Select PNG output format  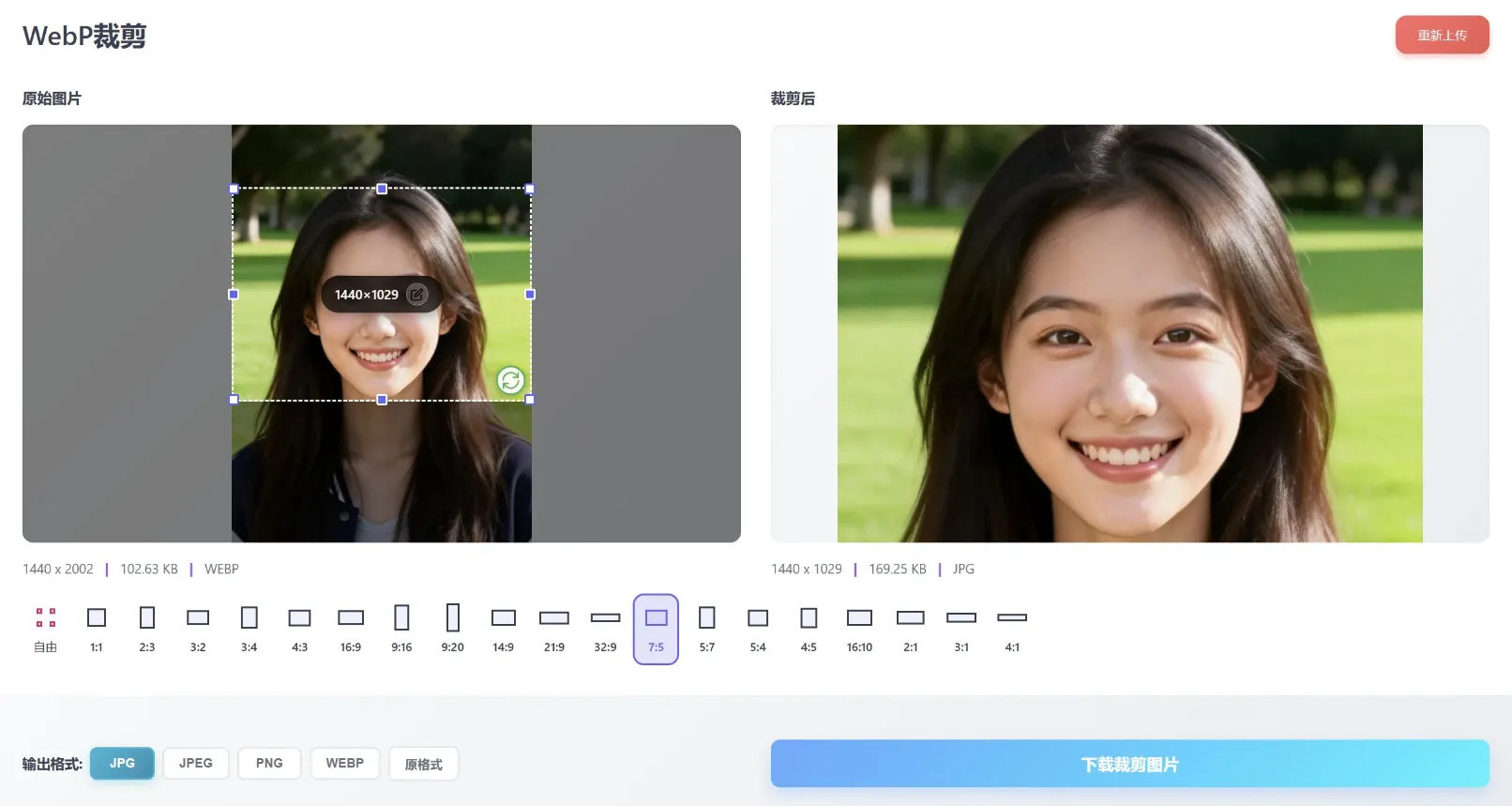[269, 763]
